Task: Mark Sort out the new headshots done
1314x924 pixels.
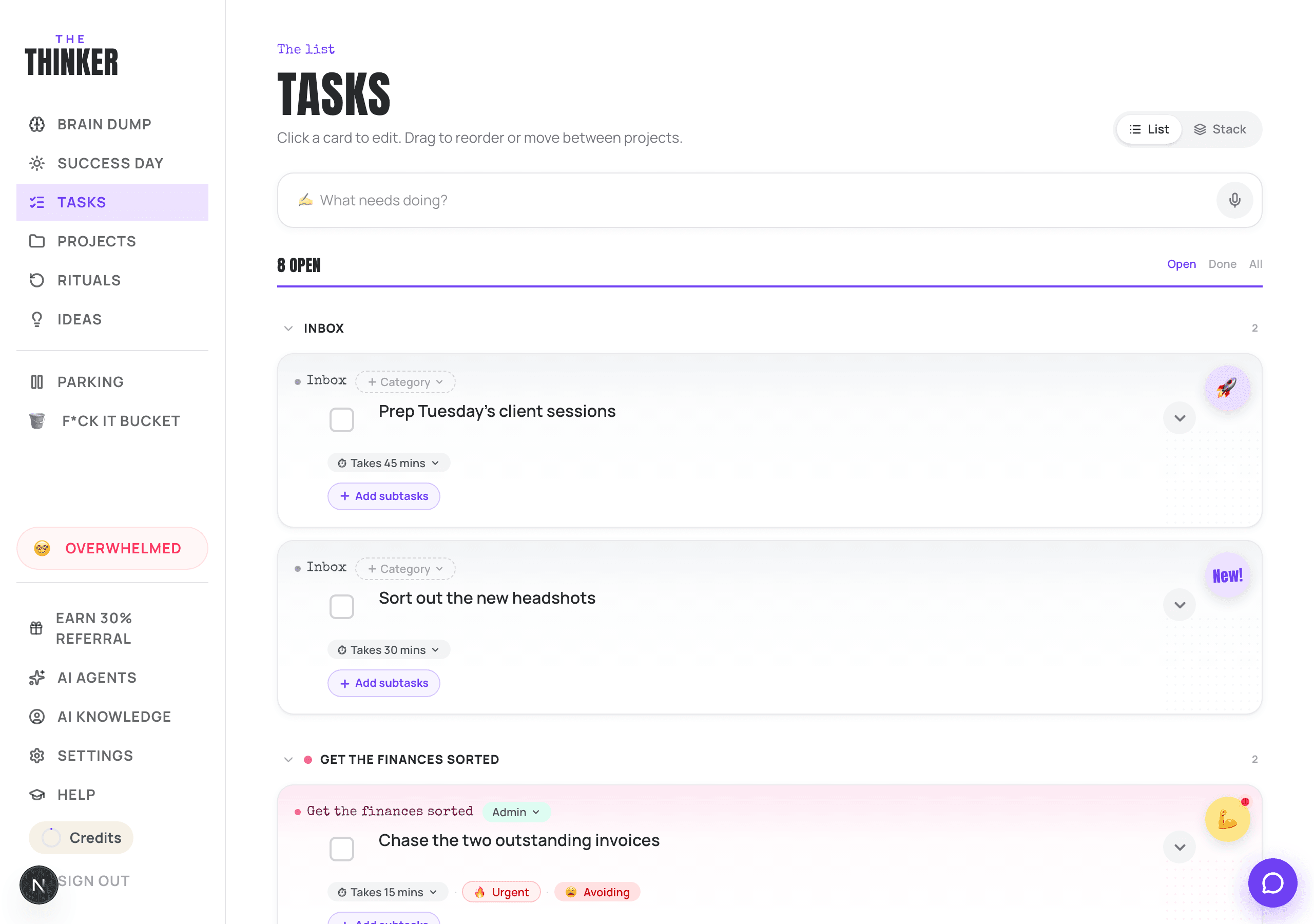Action: [342, 606]
